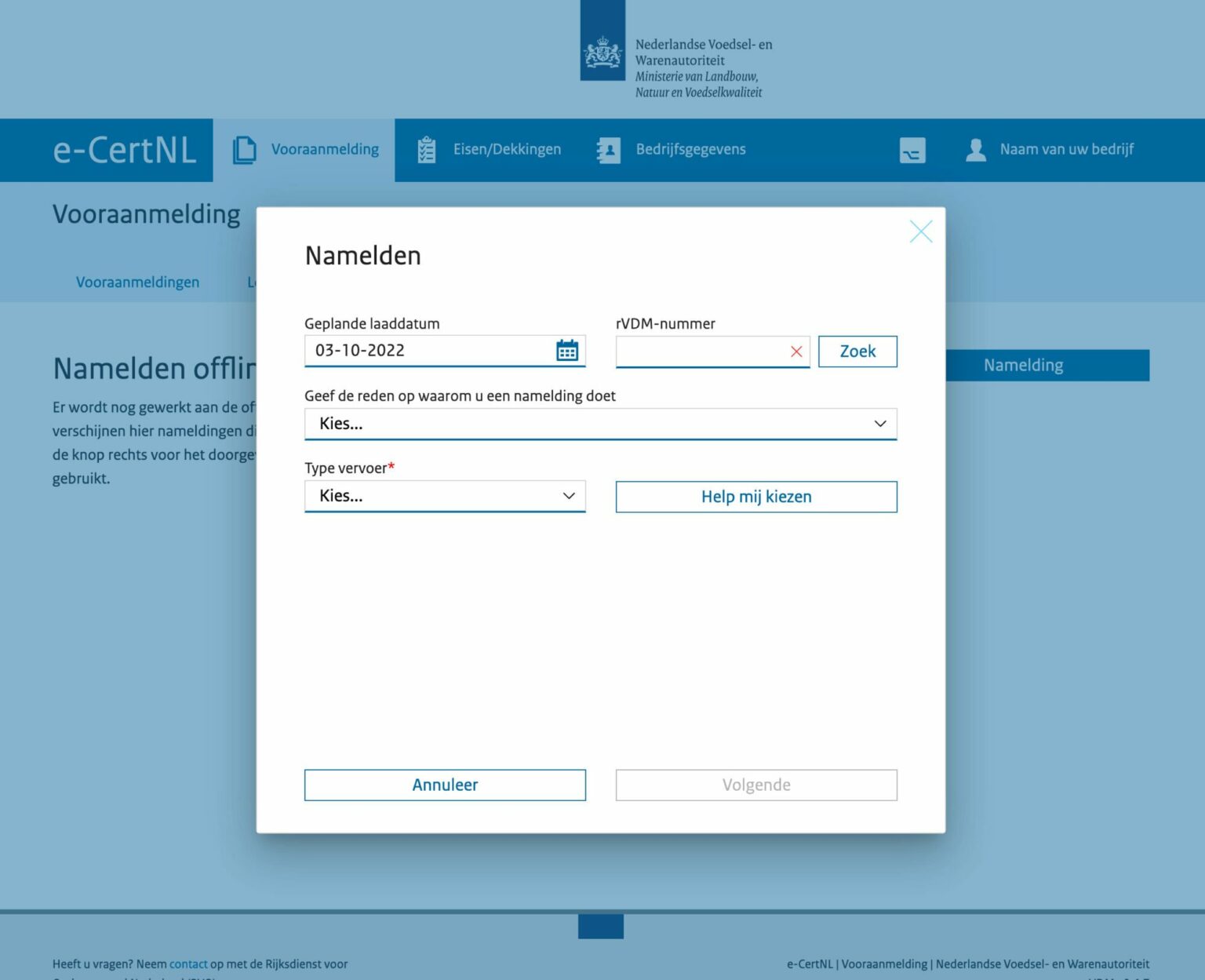Click the user profile icon beside company name

coord(976,149)
